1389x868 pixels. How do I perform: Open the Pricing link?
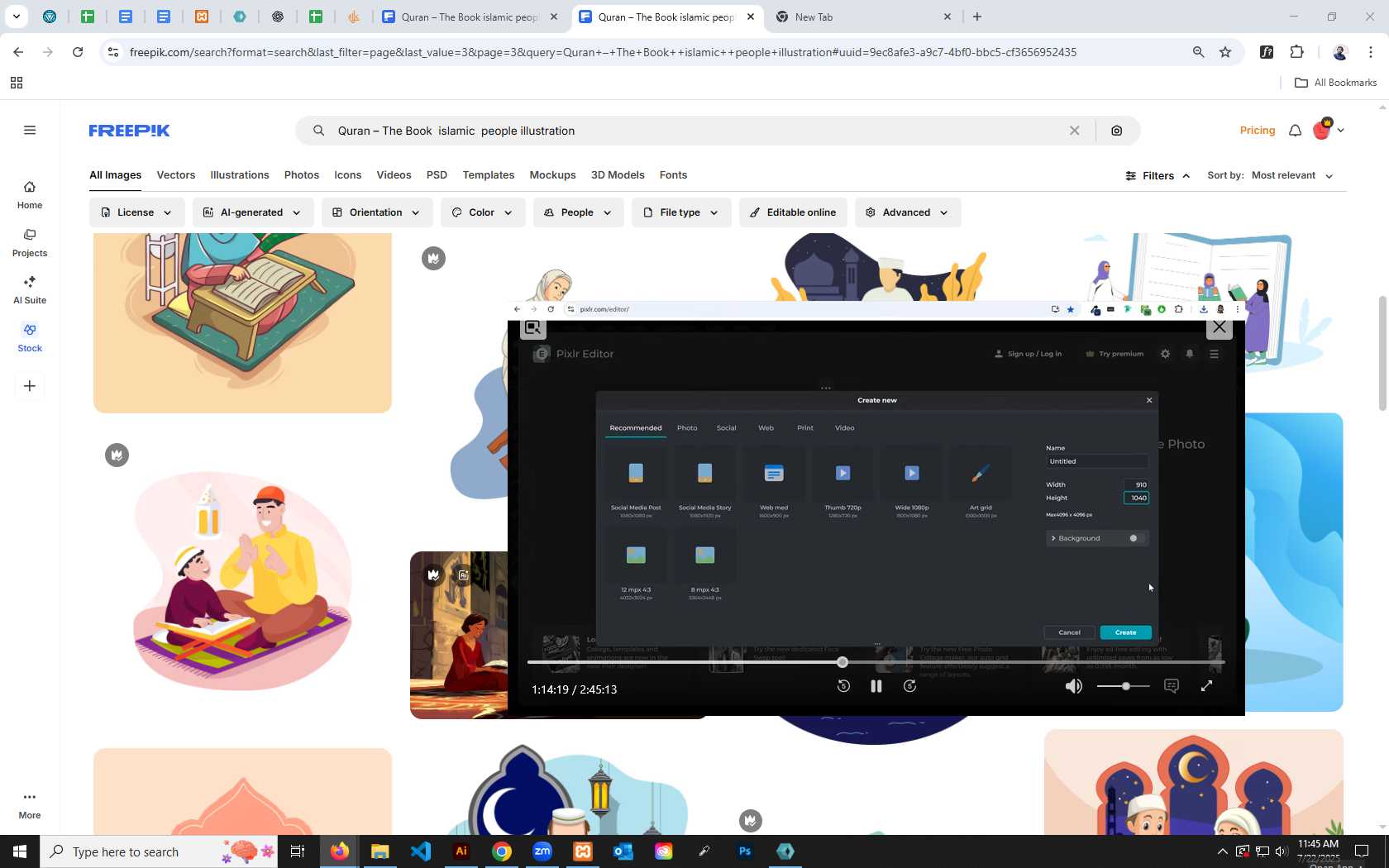click(1258, 131)
